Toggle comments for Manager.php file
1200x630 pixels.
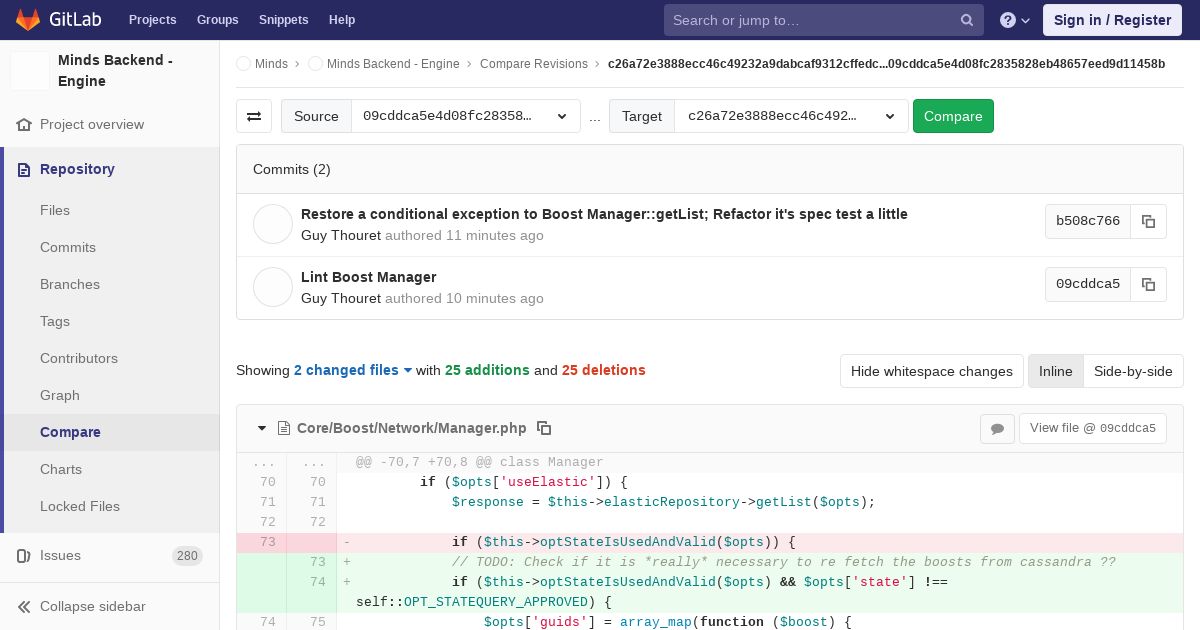[x=997, y=428]
